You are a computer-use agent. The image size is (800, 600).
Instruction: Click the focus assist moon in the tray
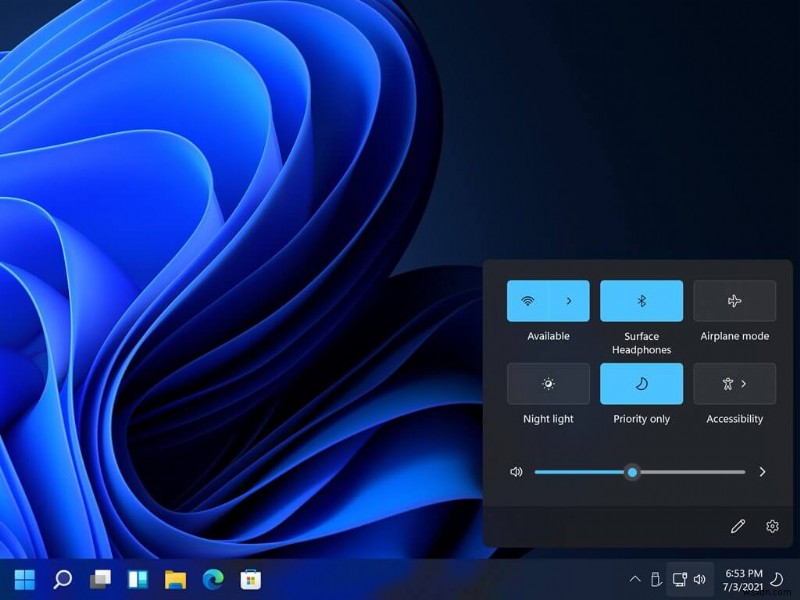(778, 578)
